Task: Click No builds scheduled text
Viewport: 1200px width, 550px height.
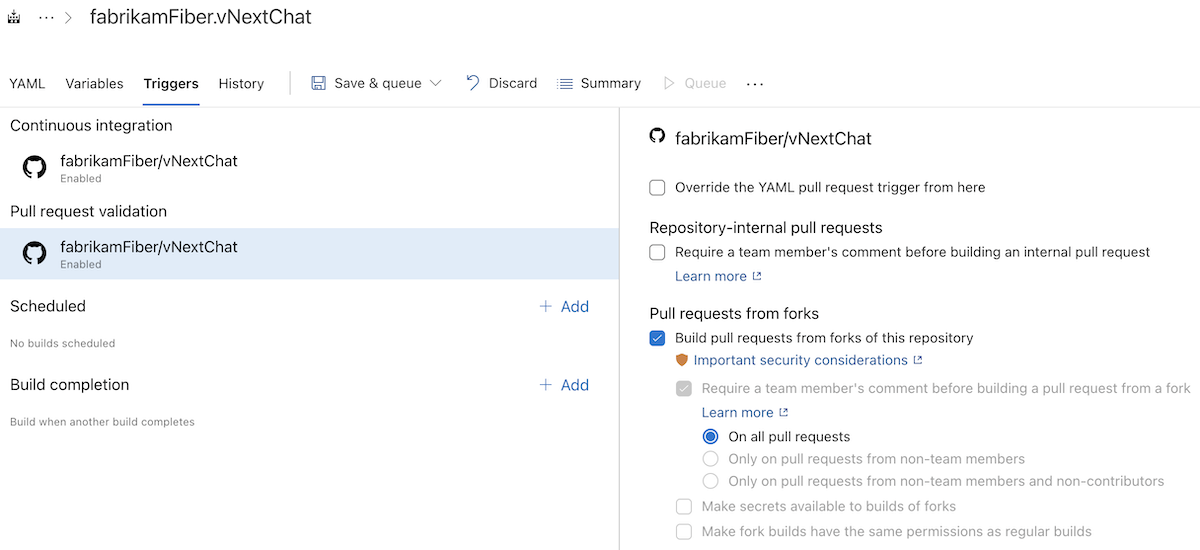Action: pyautogui.click(x=63, y=343)
